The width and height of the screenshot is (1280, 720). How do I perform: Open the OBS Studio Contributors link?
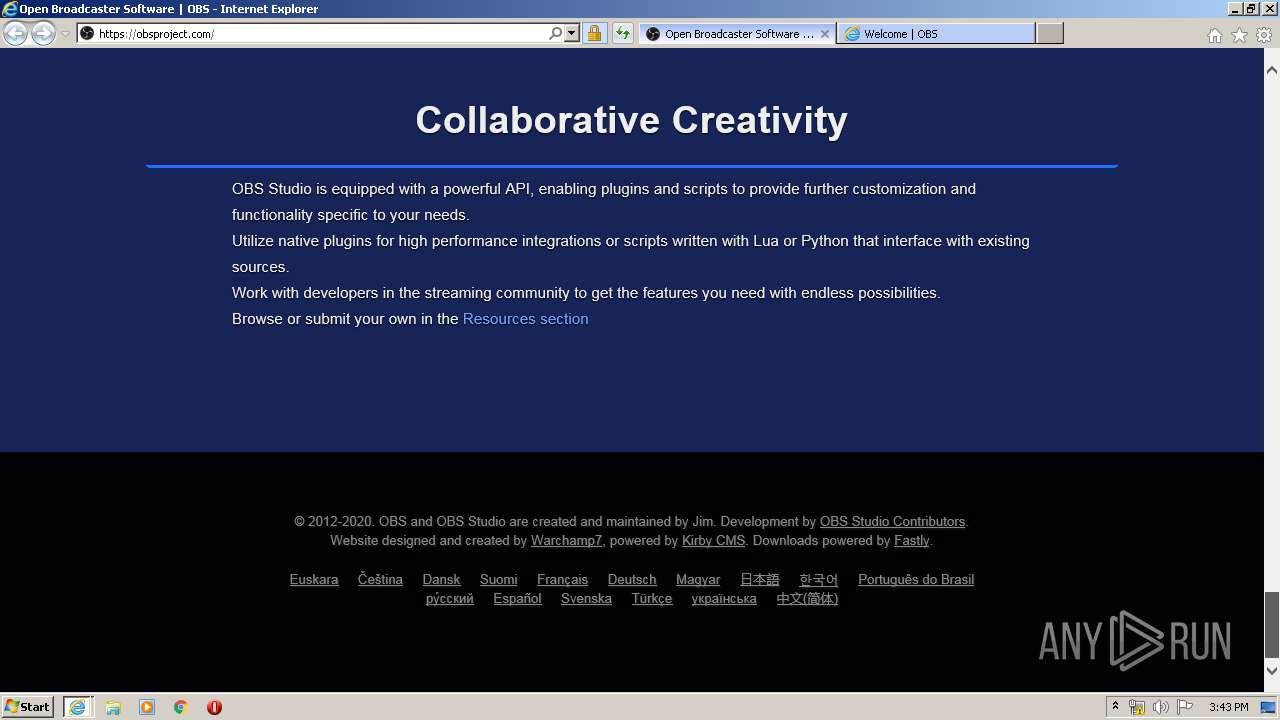892,522
